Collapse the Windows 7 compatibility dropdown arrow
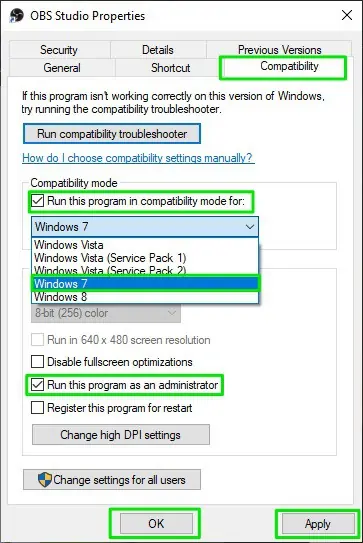The height and width of the screenshot is (543, 363). click(250, 227)
